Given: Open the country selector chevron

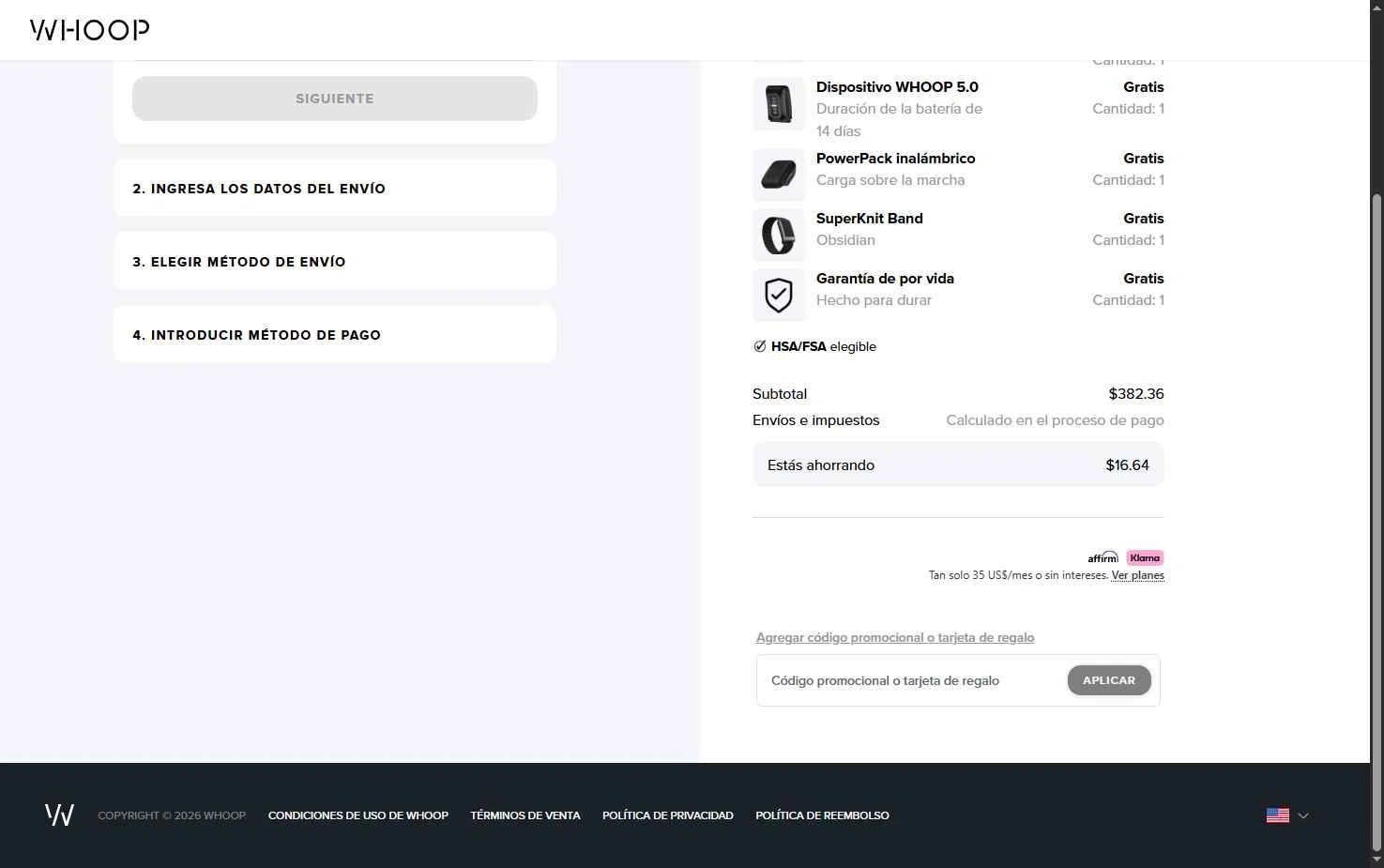Looking at the screenshot, I should click(x=1303, y=815).
